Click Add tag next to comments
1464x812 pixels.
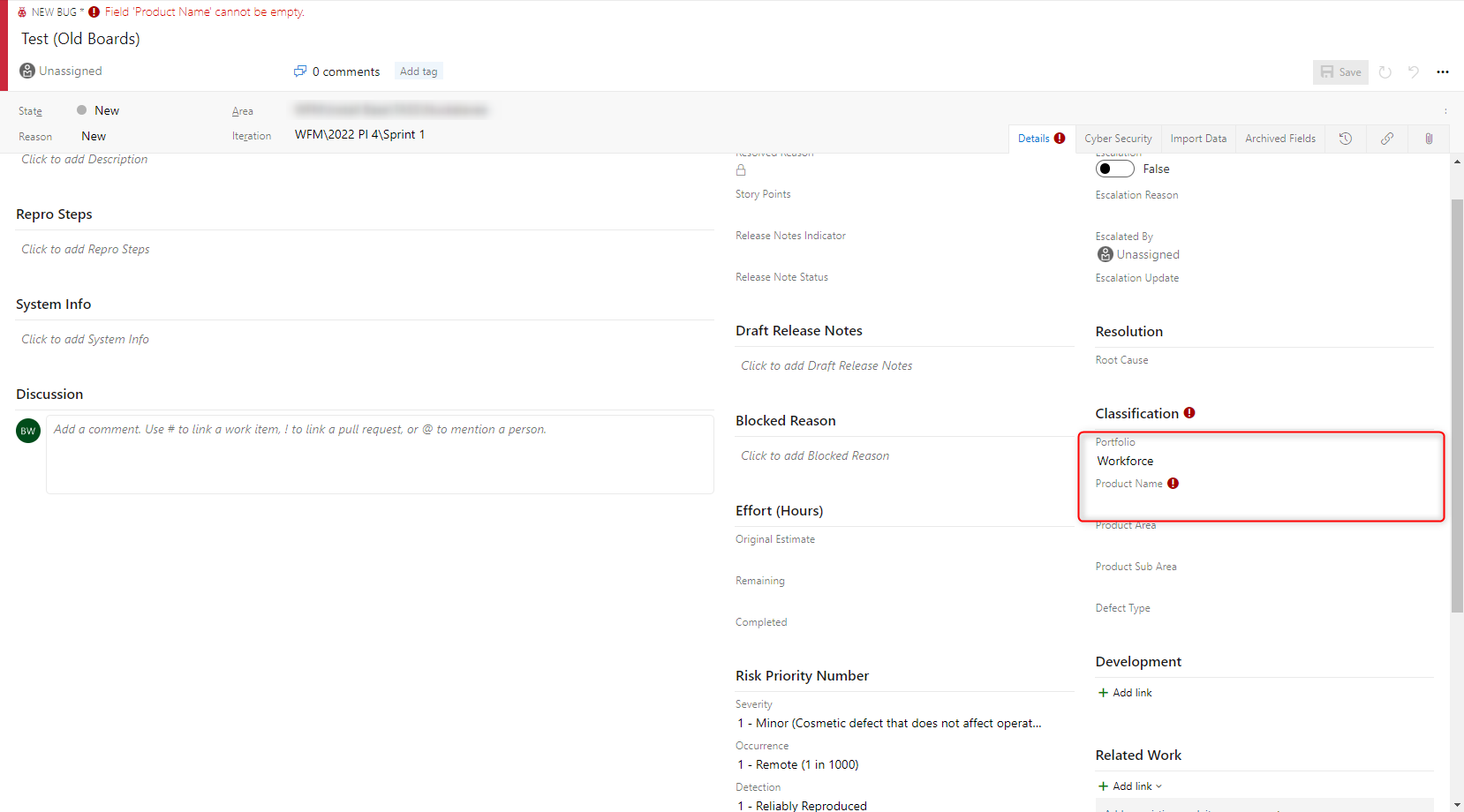click(418, 71)
